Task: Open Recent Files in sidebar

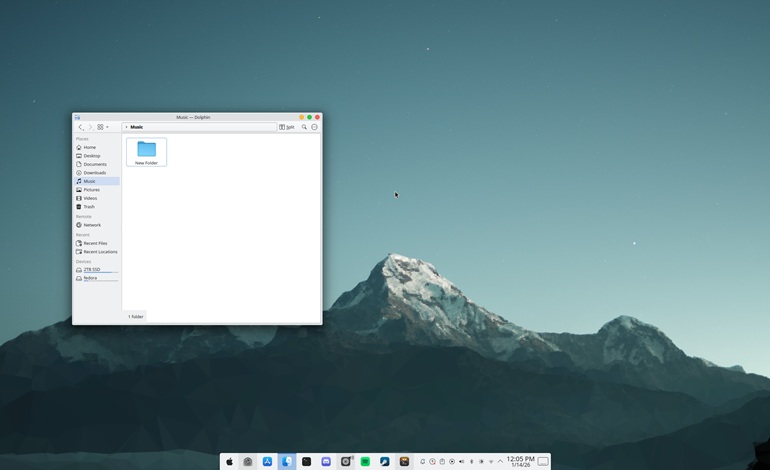Action: 95,243
